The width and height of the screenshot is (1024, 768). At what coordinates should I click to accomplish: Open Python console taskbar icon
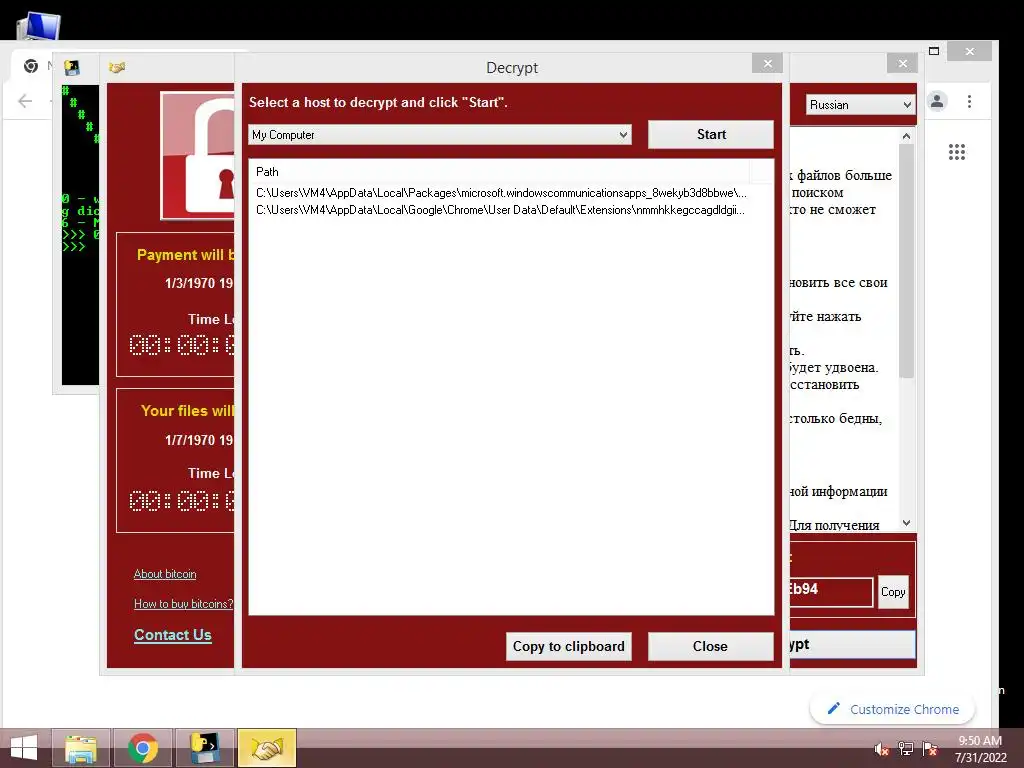[204, 748]
